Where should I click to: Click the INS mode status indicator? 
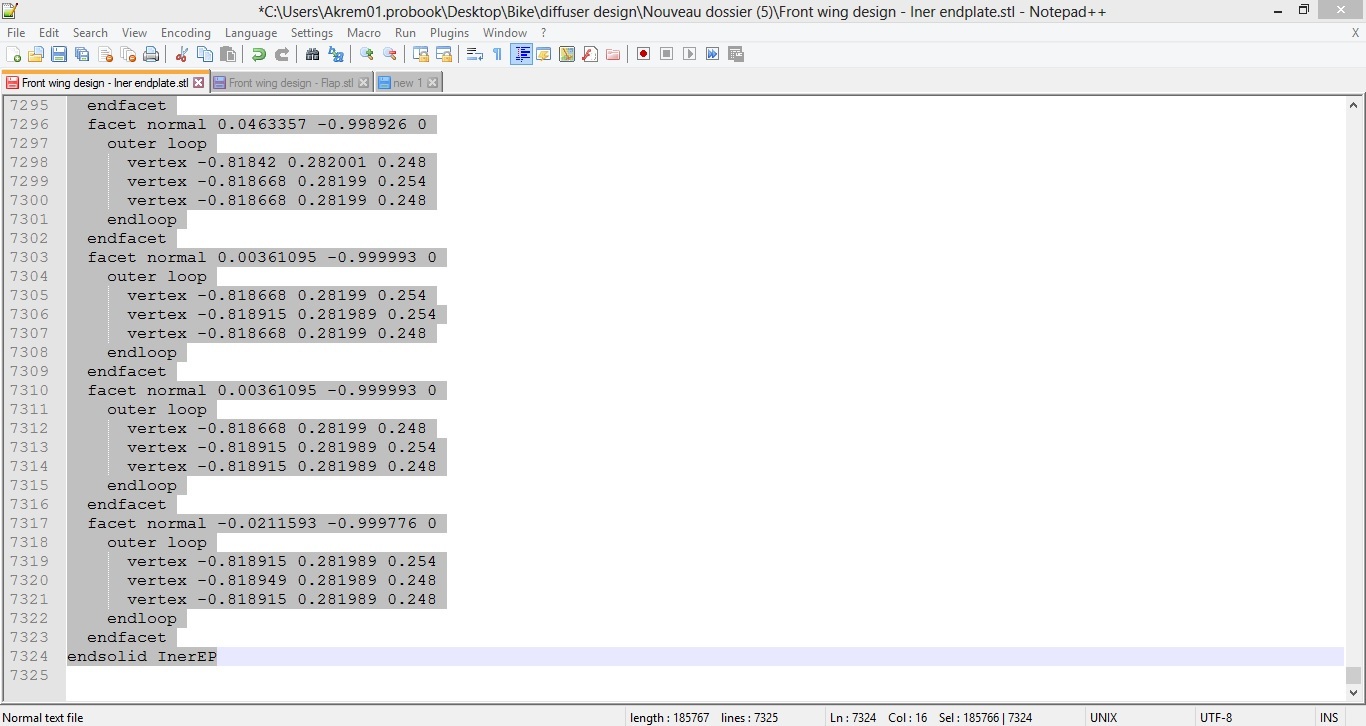coord(1329,717)
